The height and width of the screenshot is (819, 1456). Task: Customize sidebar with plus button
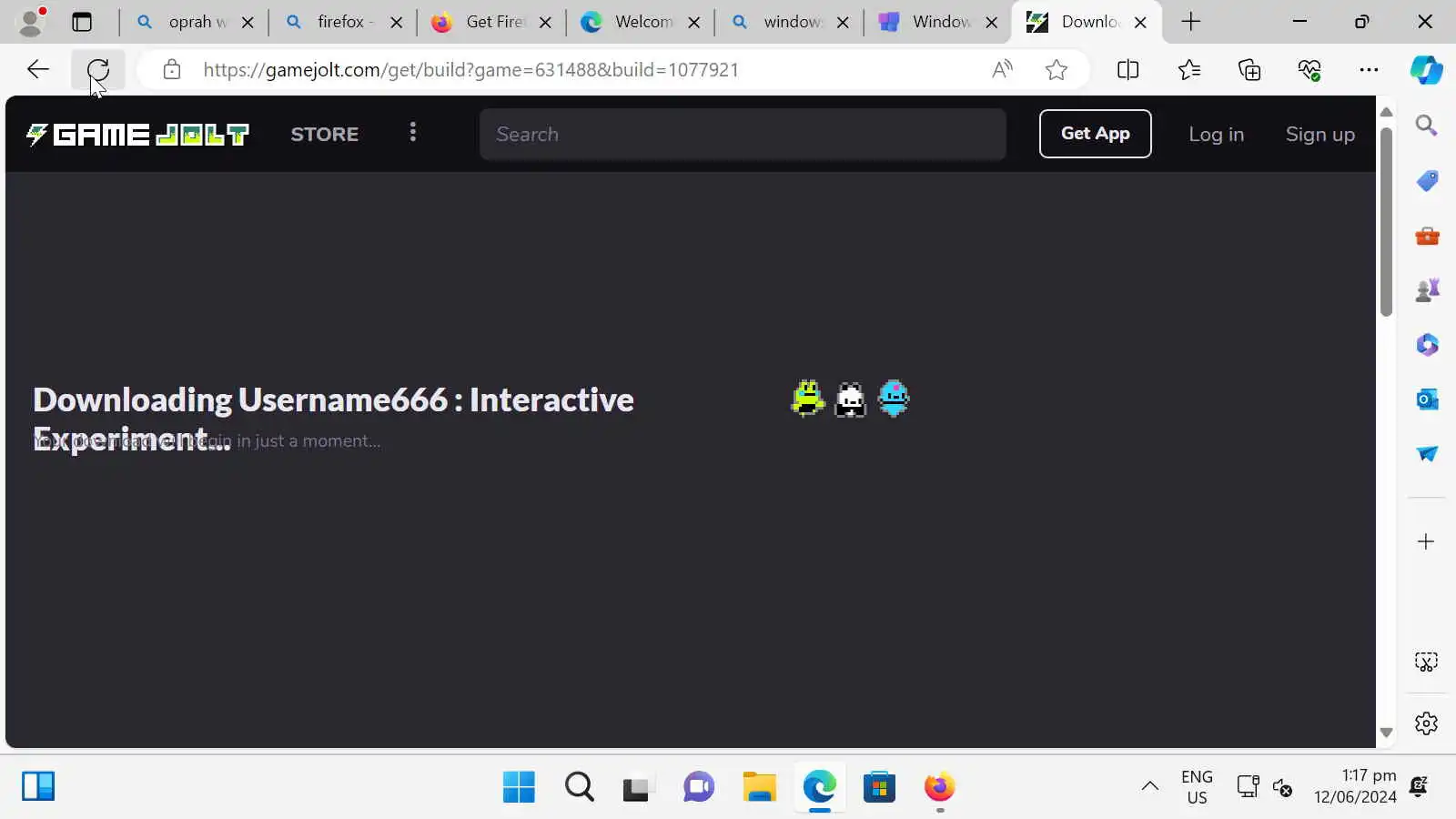tap(1426, 541)
